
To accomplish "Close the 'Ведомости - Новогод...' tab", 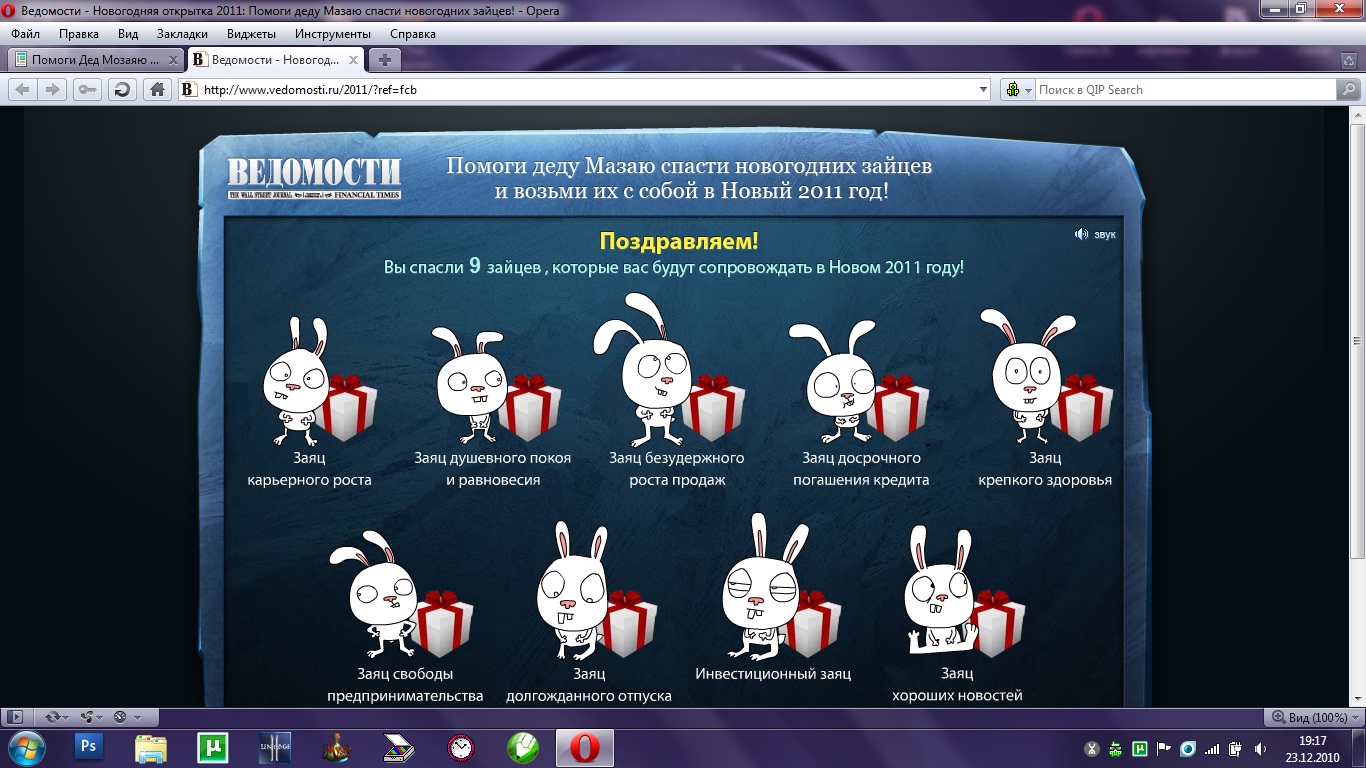I will pos(352,60).
